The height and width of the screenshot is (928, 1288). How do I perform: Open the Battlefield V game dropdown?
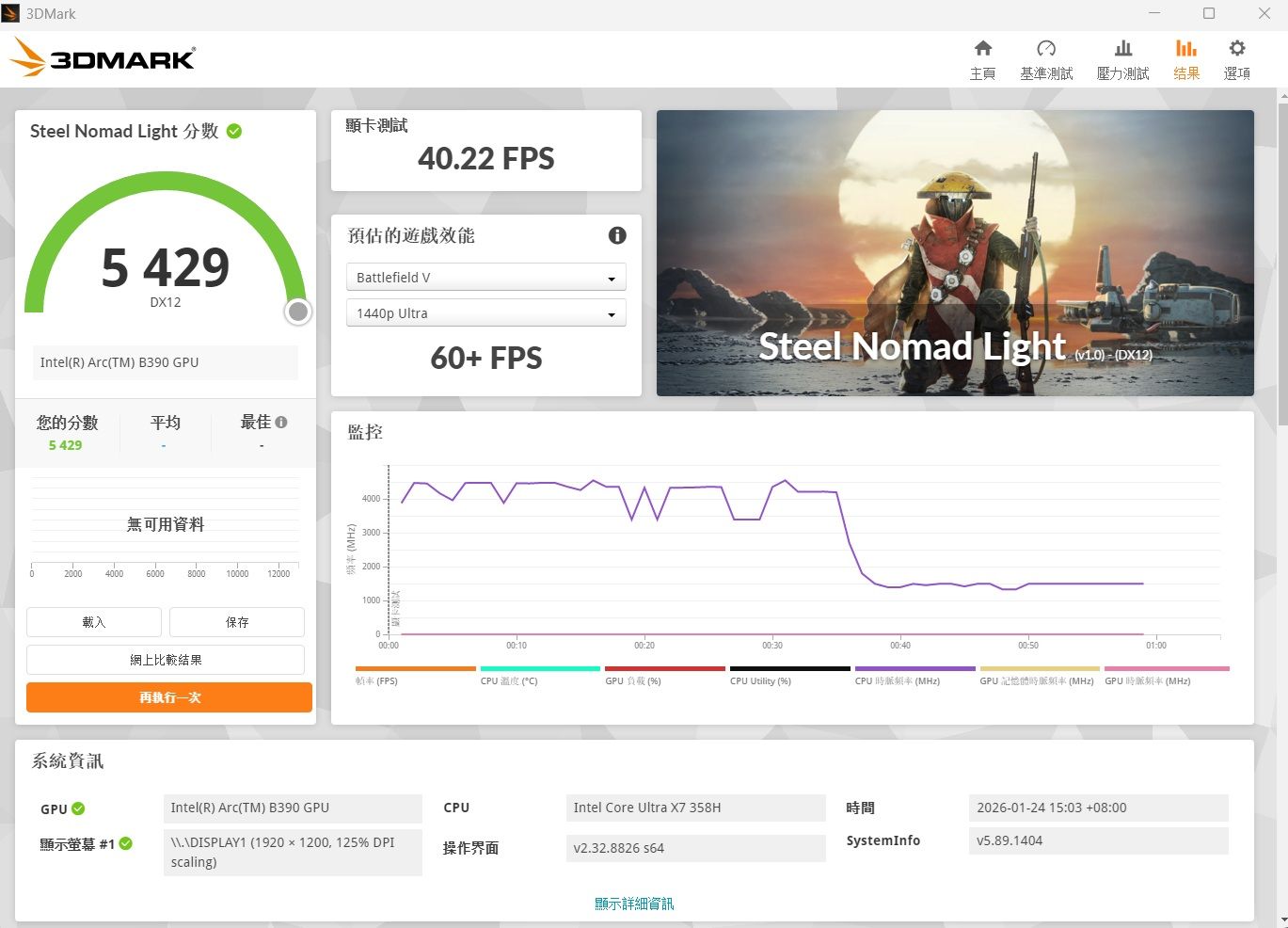tap(486, 278)
